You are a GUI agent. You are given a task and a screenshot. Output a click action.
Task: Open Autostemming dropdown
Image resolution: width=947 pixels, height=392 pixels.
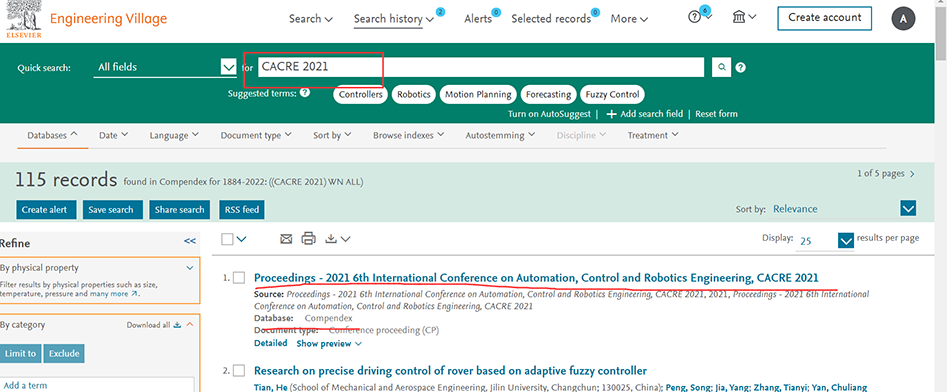click(x=499, y=135)
